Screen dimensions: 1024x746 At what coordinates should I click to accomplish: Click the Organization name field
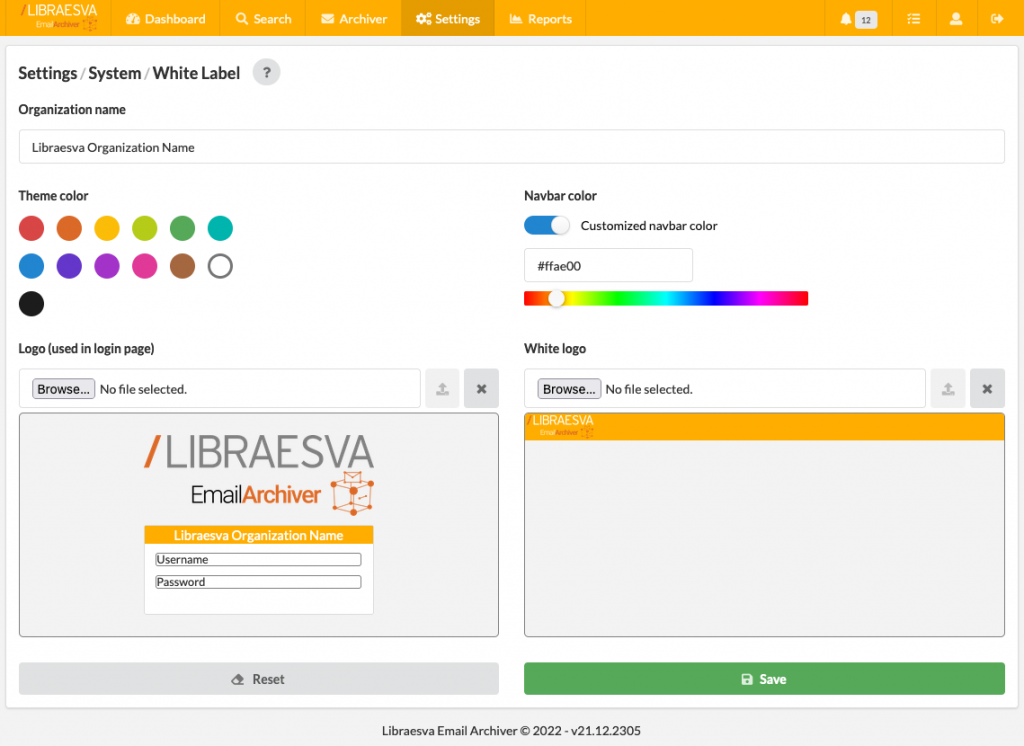(511, 147)
